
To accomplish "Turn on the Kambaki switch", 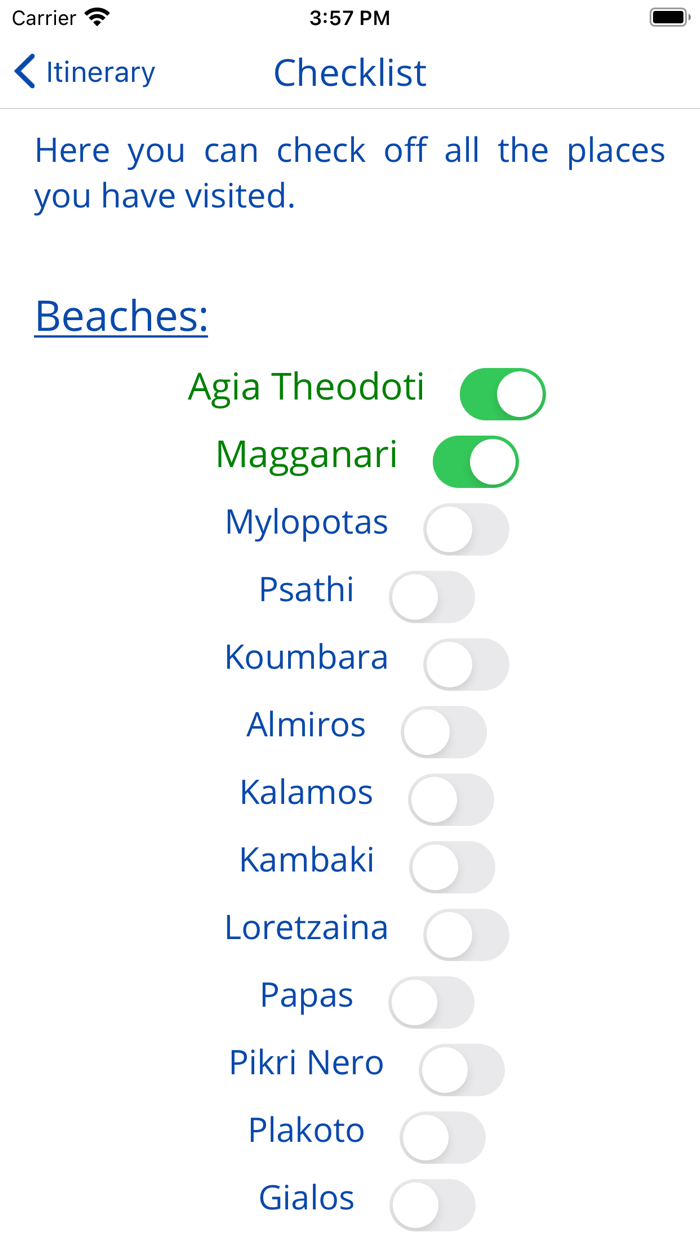I will pyautogui.click(x=452, y=867).
